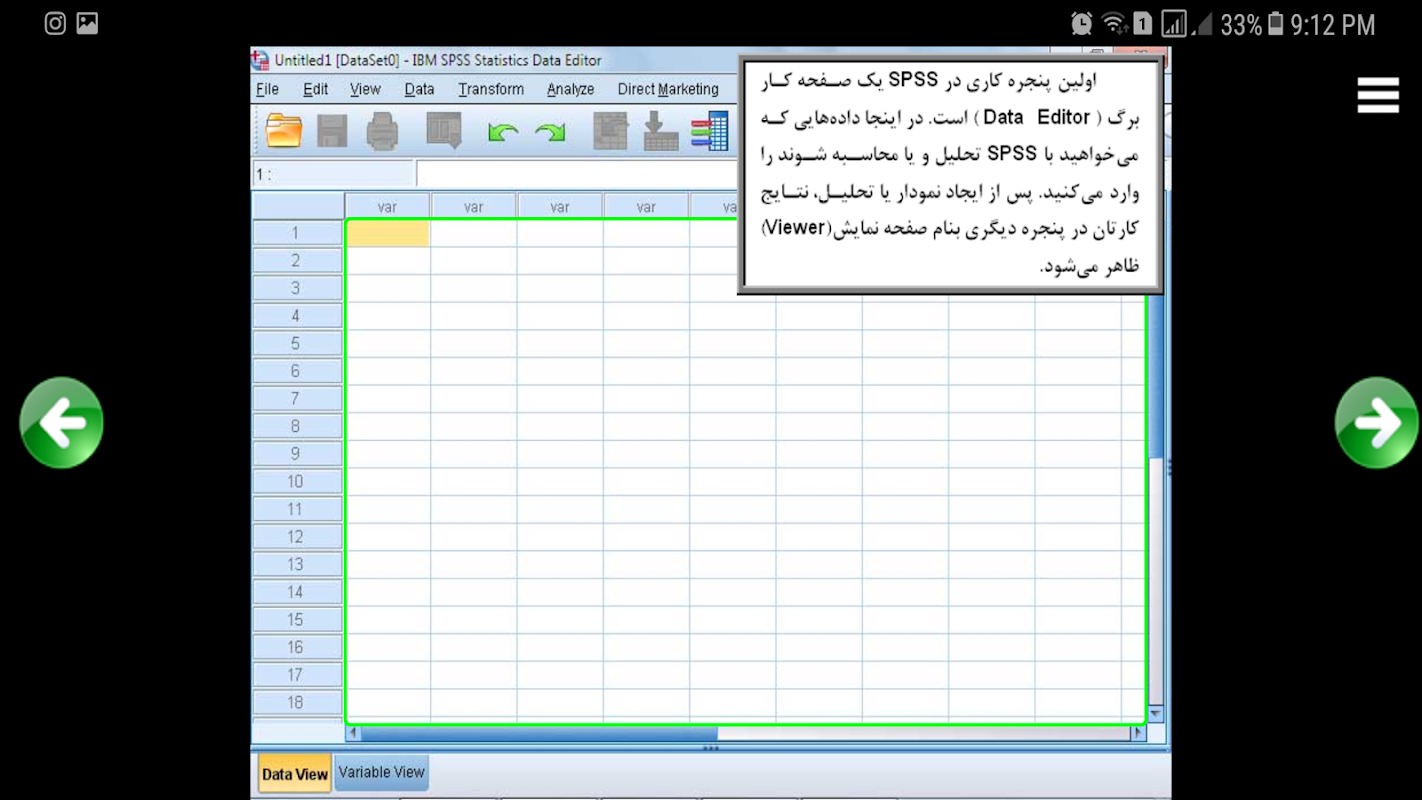Tap the Instagram notification icon
Image resolution: width=1422 pixels, height=800 pixels.
(55, 23)
